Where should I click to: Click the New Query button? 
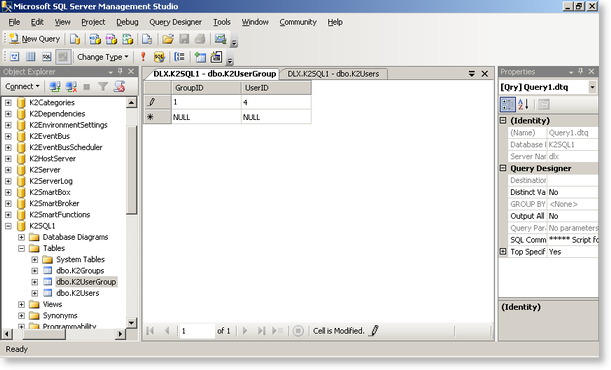(35, 39)
